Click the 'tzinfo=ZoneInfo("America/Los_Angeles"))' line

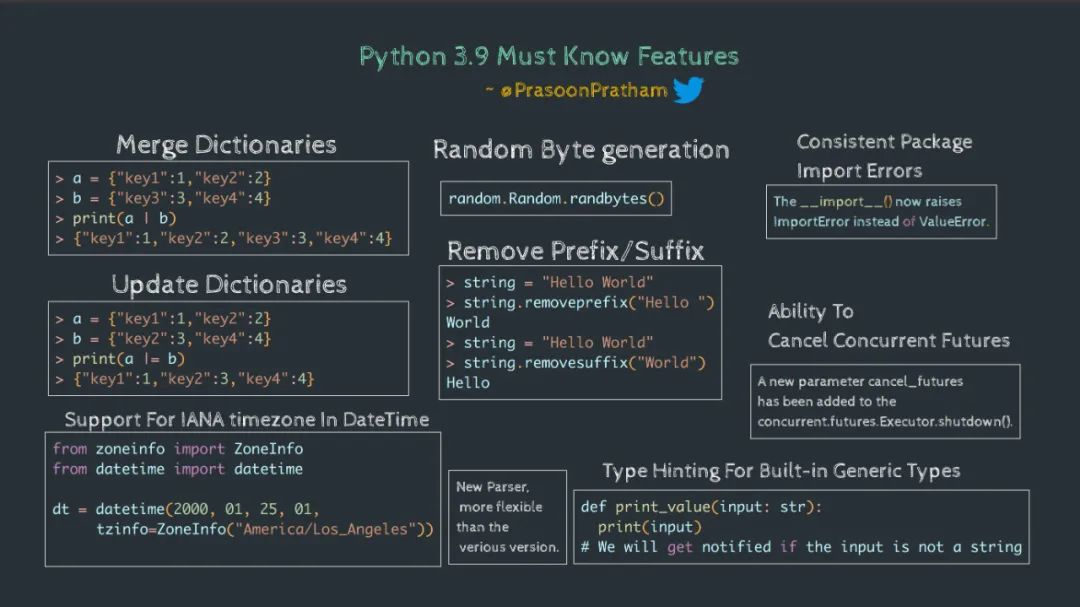pyautogui.click(x=264, y=529)
